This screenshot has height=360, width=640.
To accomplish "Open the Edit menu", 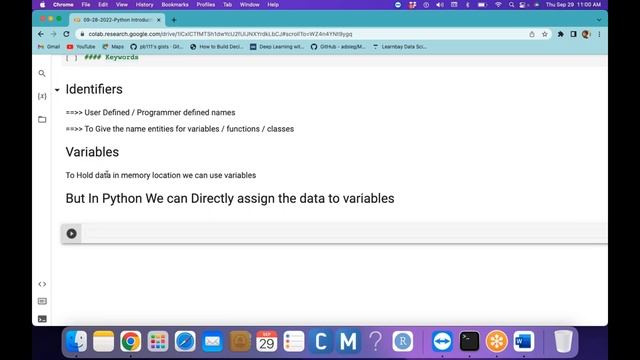I will point(103,5).
